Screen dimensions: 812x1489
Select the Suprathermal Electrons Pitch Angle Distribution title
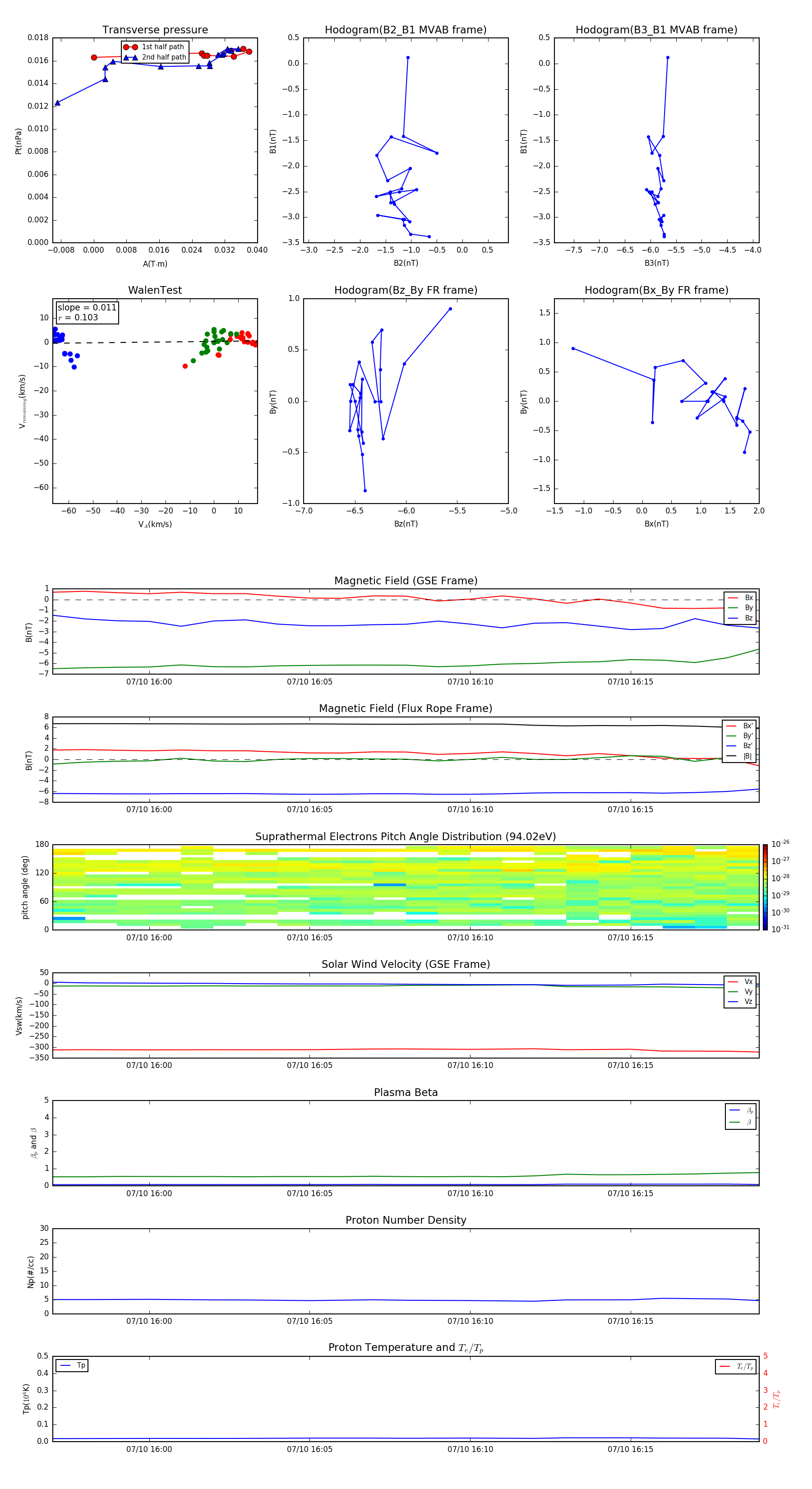(x=406, y=837)
